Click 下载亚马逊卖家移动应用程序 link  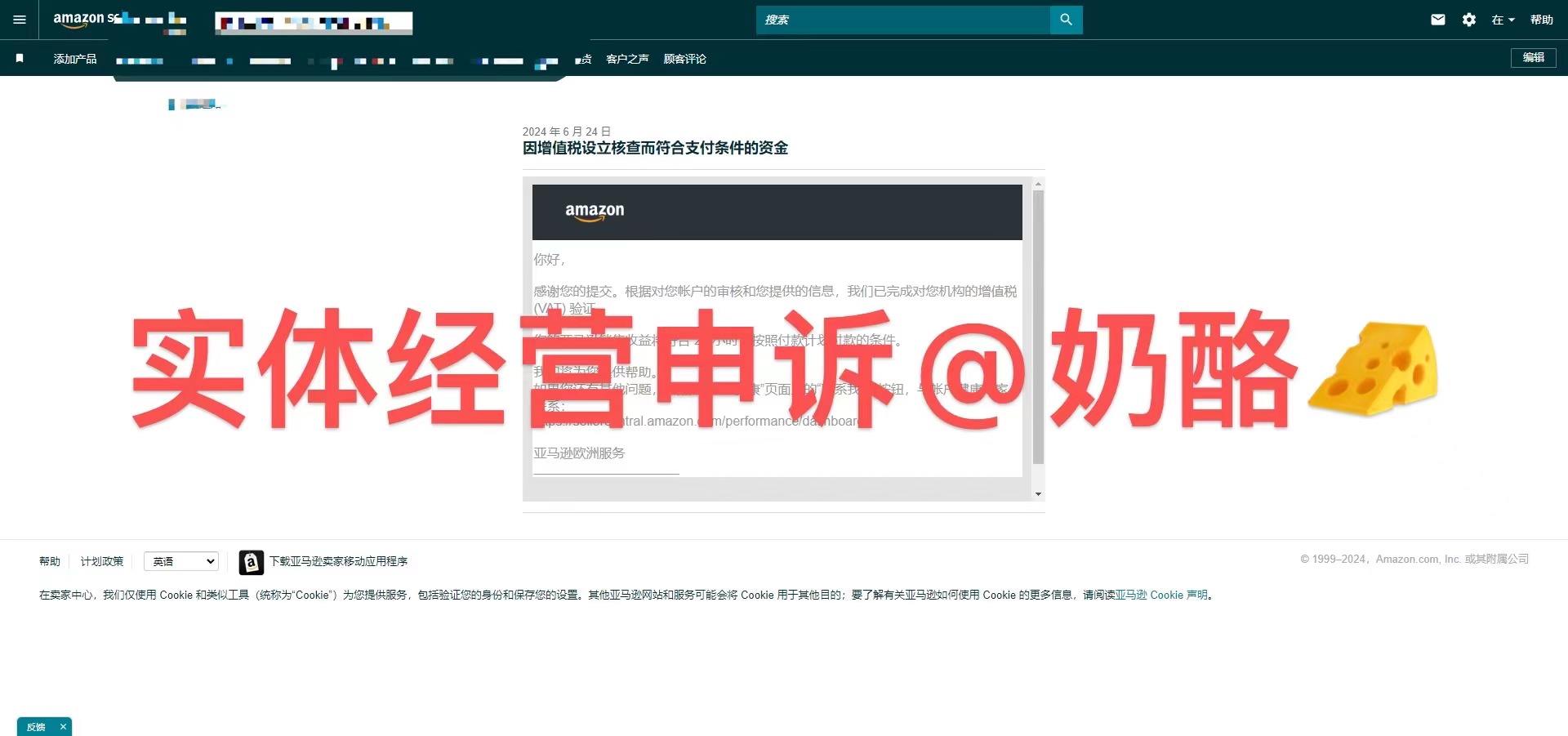coord(338,561)
